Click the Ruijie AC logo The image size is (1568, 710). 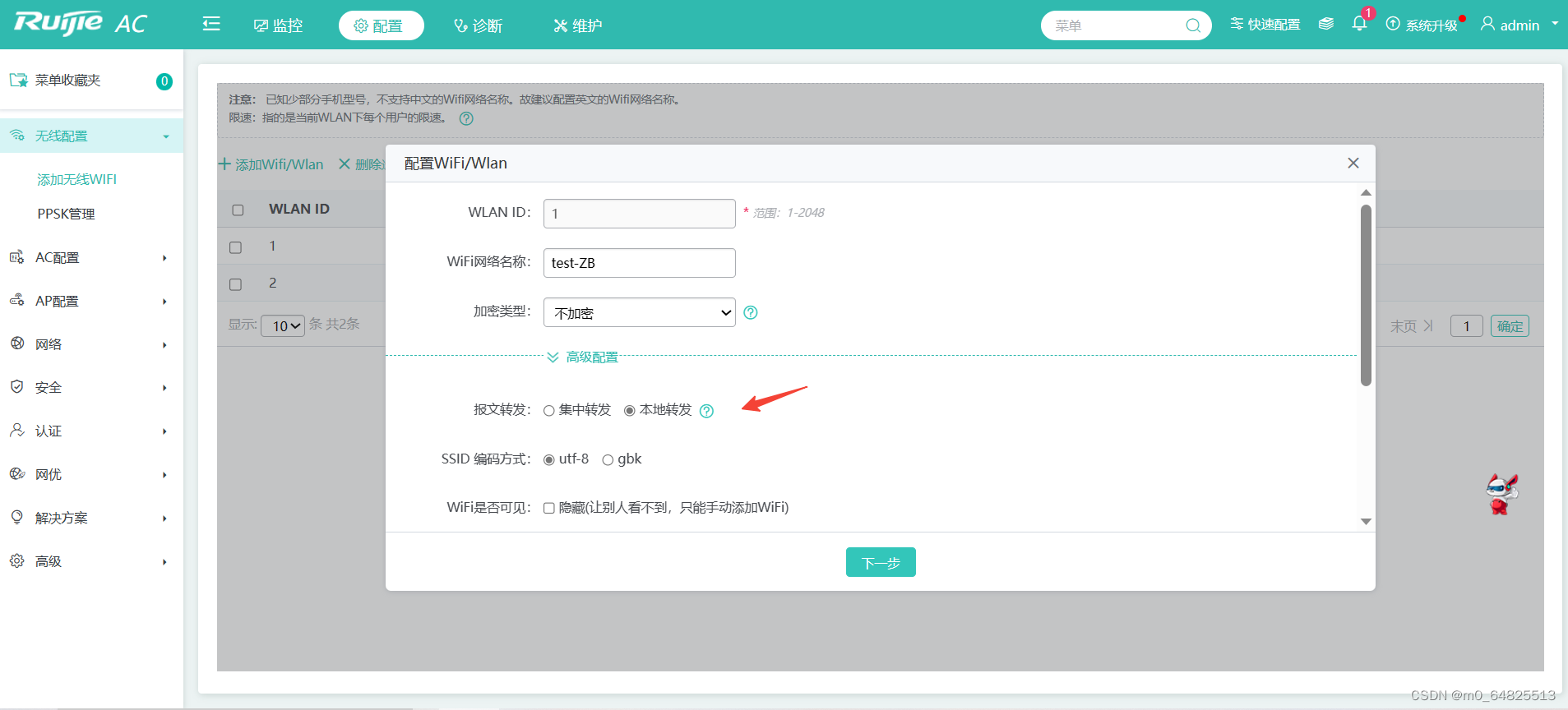pyautogui.click(x=80, y=24)
